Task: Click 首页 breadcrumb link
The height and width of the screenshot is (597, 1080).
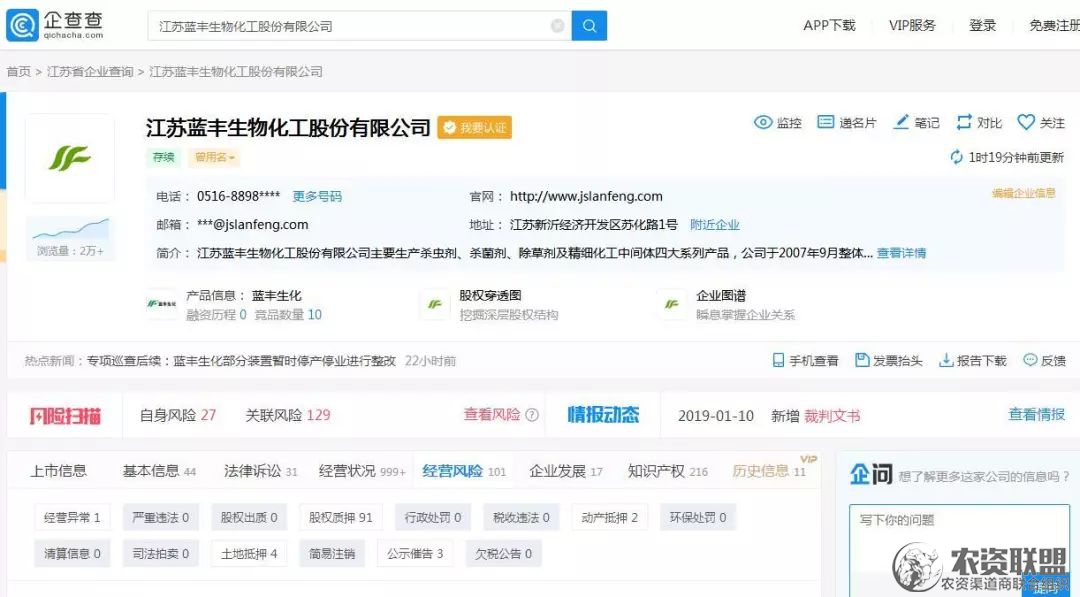Action: click(19, 72)
